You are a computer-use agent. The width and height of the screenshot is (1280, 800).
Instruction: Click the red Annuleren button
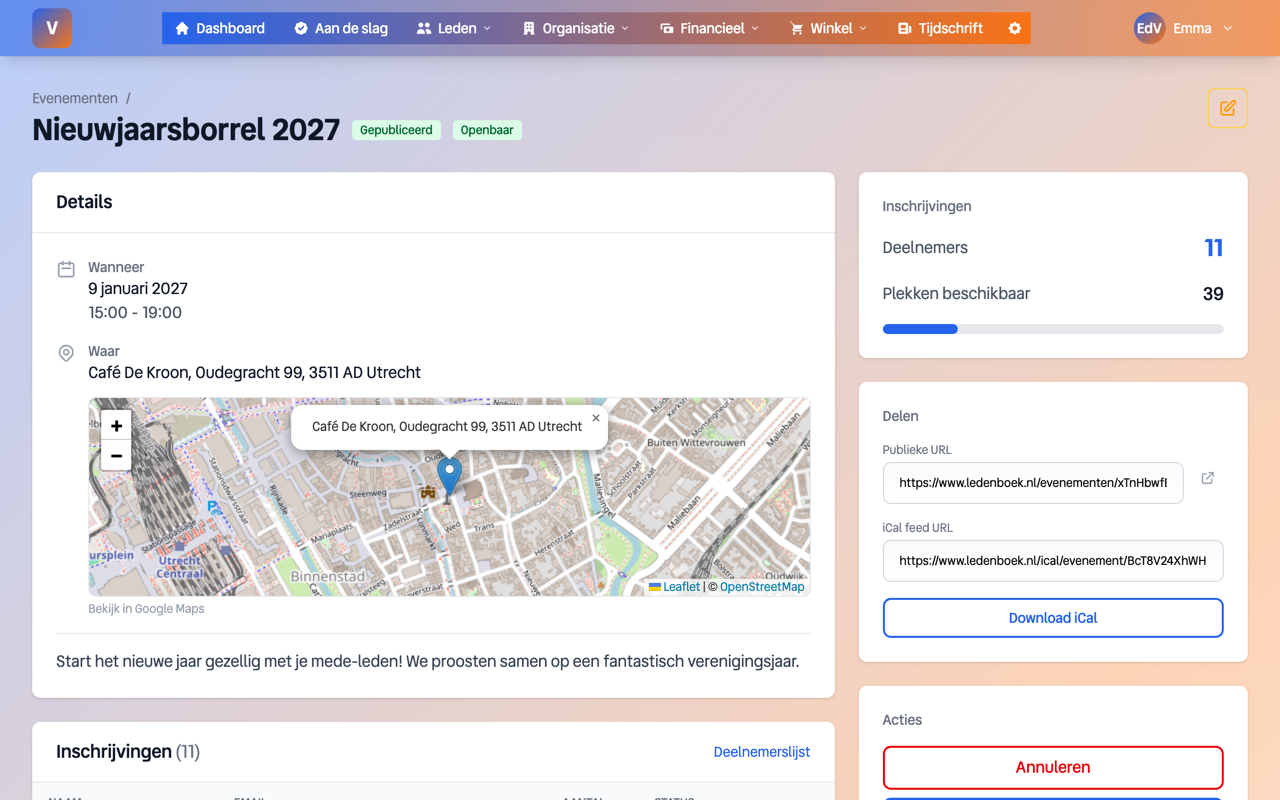[1053, 767]
